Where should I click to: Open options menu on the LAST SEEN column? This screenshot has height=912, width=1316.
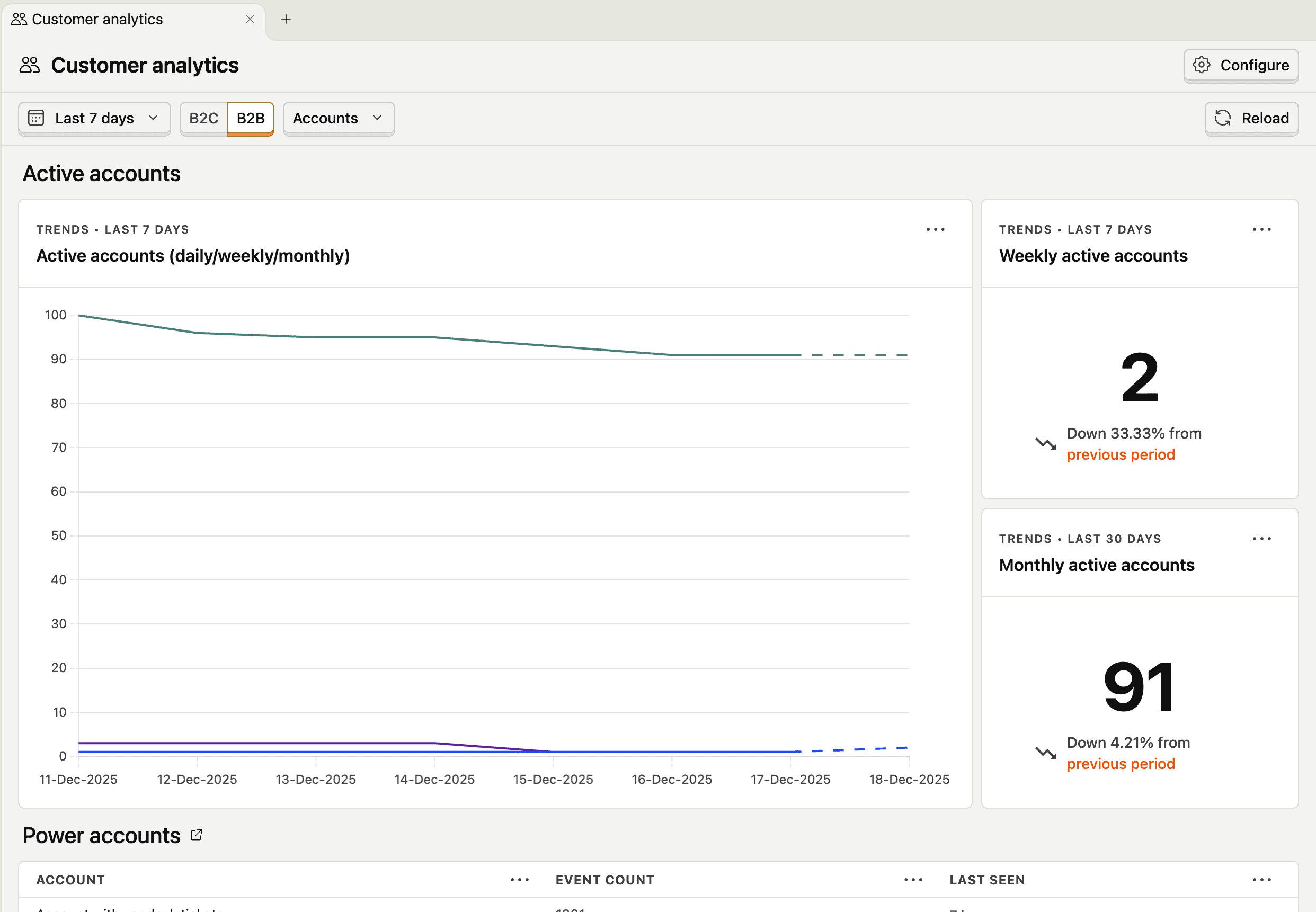[x=1261, y=879]
